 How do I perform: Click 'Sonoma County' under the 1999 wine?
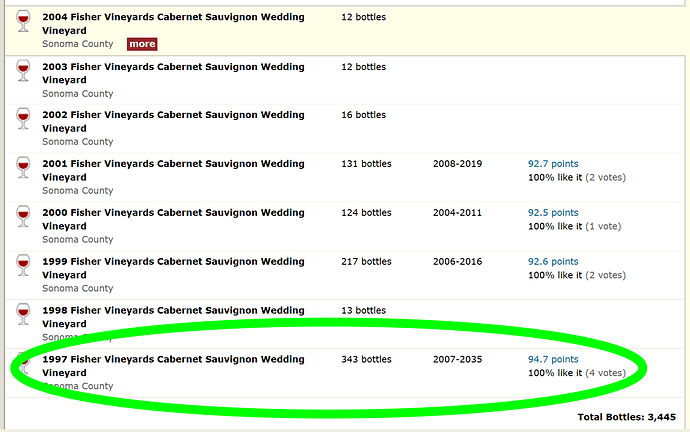[x=78, y=288]
